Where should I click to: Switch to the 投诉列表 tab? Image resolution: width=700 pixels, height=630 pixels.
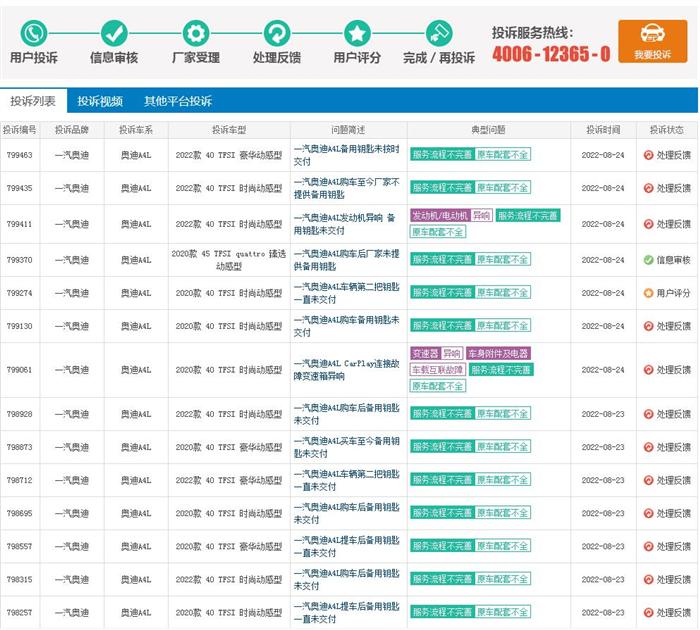[33, 101]
